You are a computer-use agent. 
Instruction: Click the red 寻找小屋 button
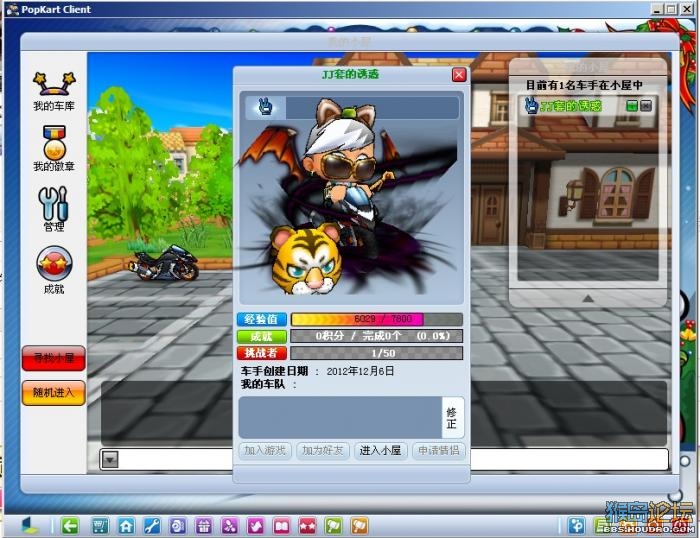[x=54, y=358]
